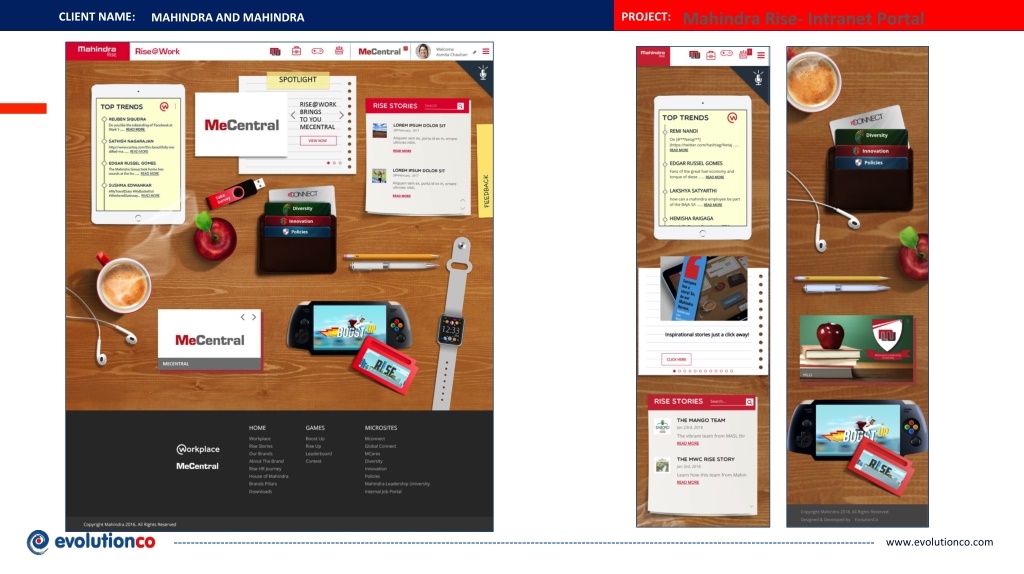1024x574 pixels.
Task: Open Policies card in desktop wallet
Action: (297, 232)
